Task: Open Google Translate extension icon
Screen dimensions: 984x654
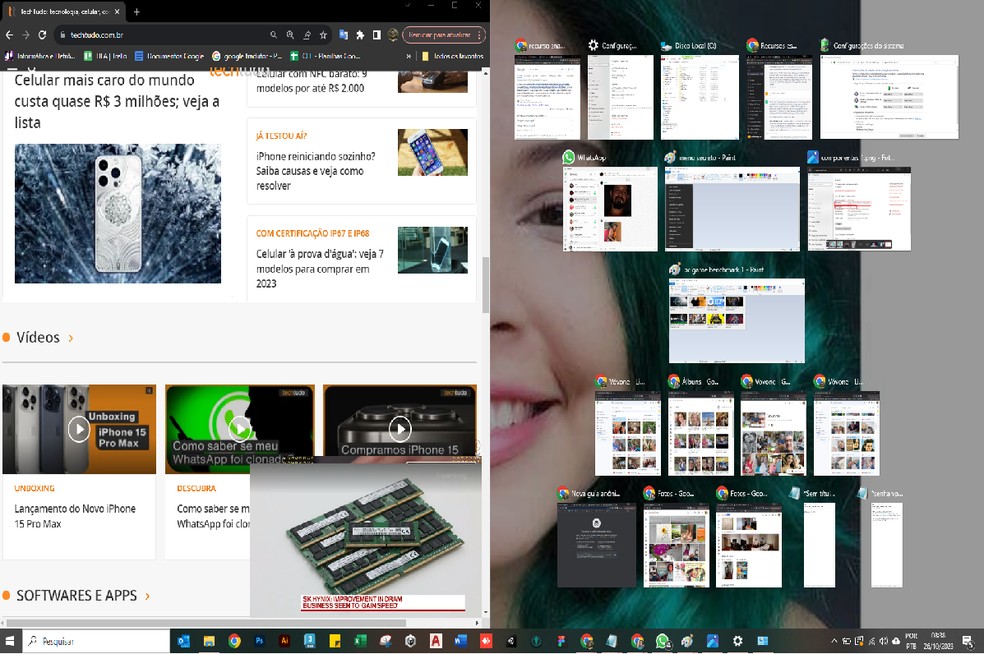Action: click(345, 35)
